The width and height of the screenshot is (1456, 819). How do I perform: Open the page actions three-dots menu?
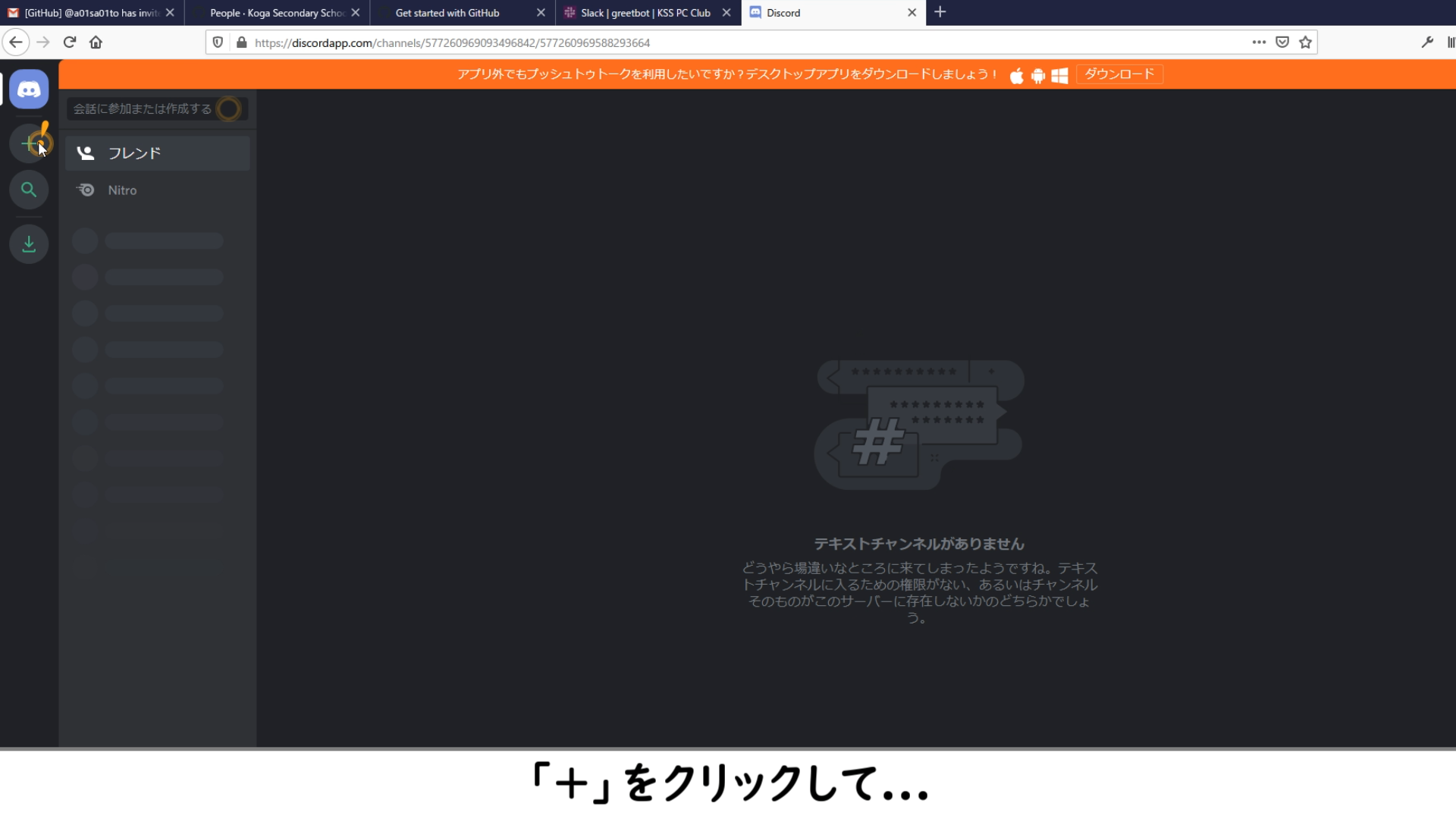pos(1259,42)
